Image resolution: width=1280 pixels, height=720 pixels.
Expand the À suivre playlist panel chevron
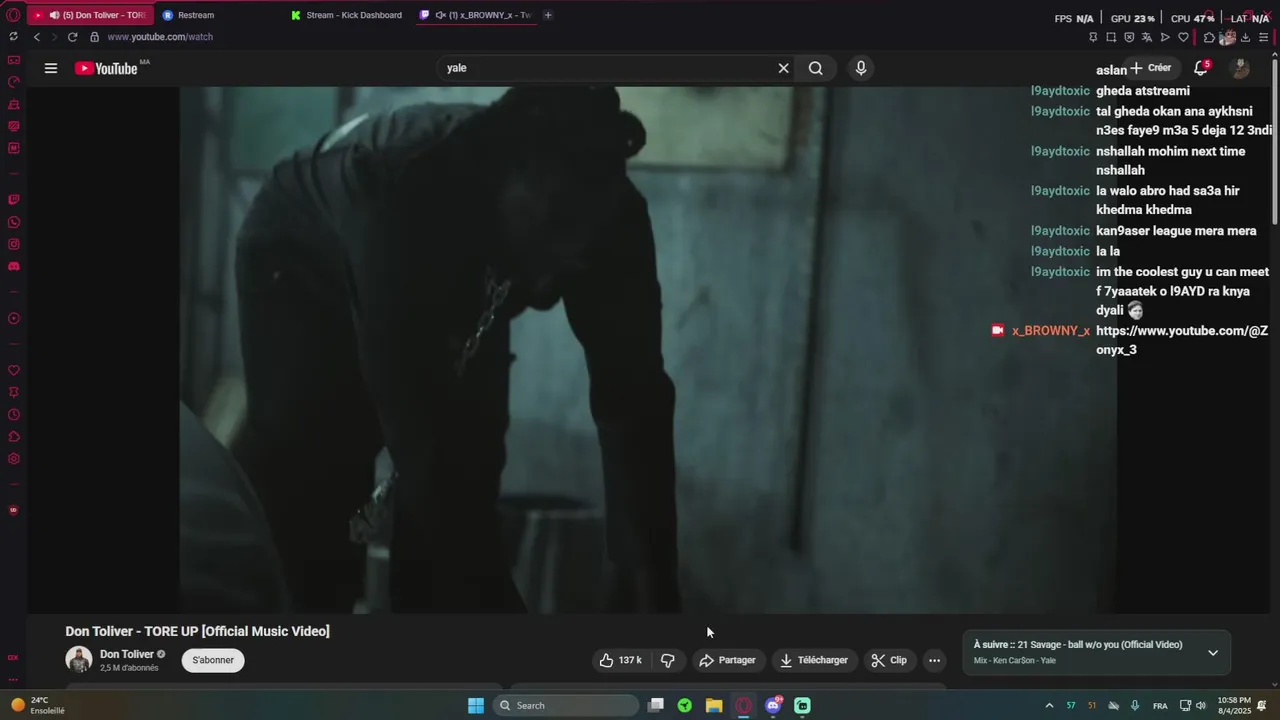1213,653
